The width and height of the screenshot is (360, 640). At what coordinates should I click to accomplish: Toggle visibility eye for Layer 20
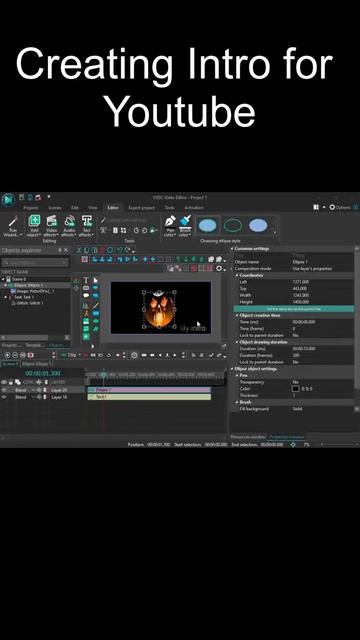pos(4,390)
